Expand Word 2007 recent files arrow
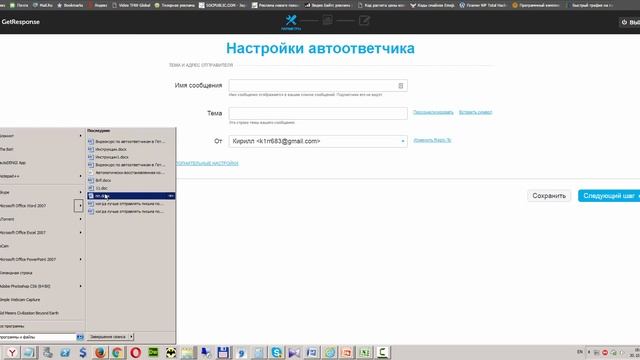640x360 pixels. click(79, 206)
